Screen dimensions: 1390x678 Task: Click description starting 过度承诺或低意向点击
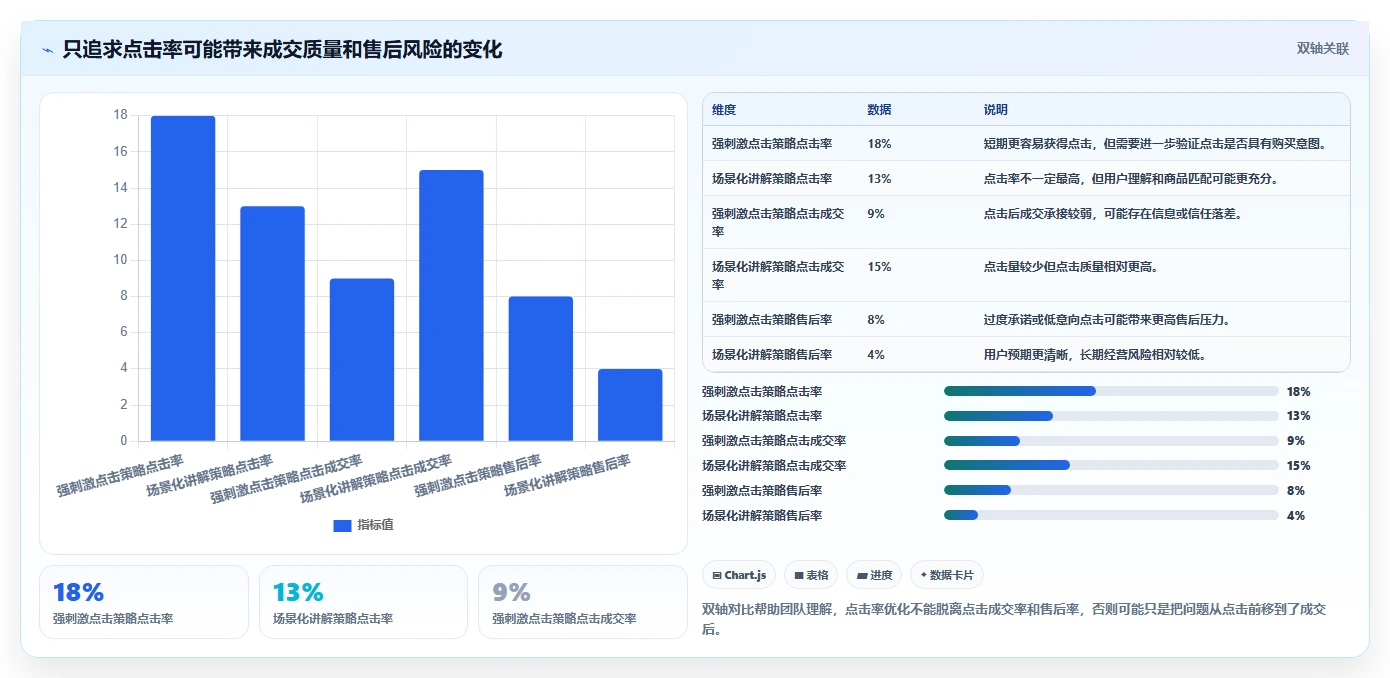tap(1107, 320)
